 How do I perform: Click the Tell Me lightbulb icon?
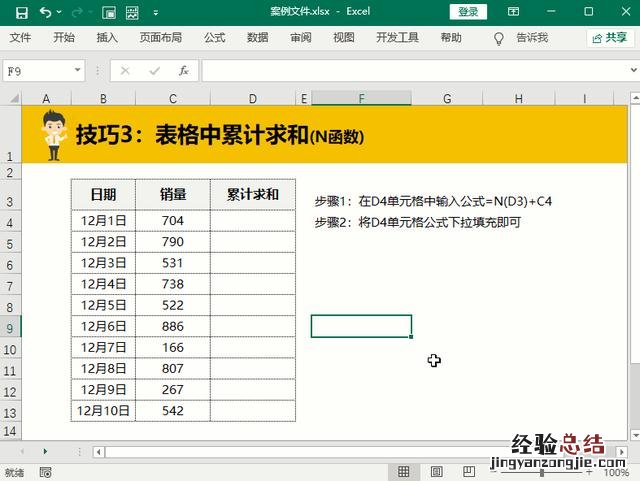[x=499, y=38]
